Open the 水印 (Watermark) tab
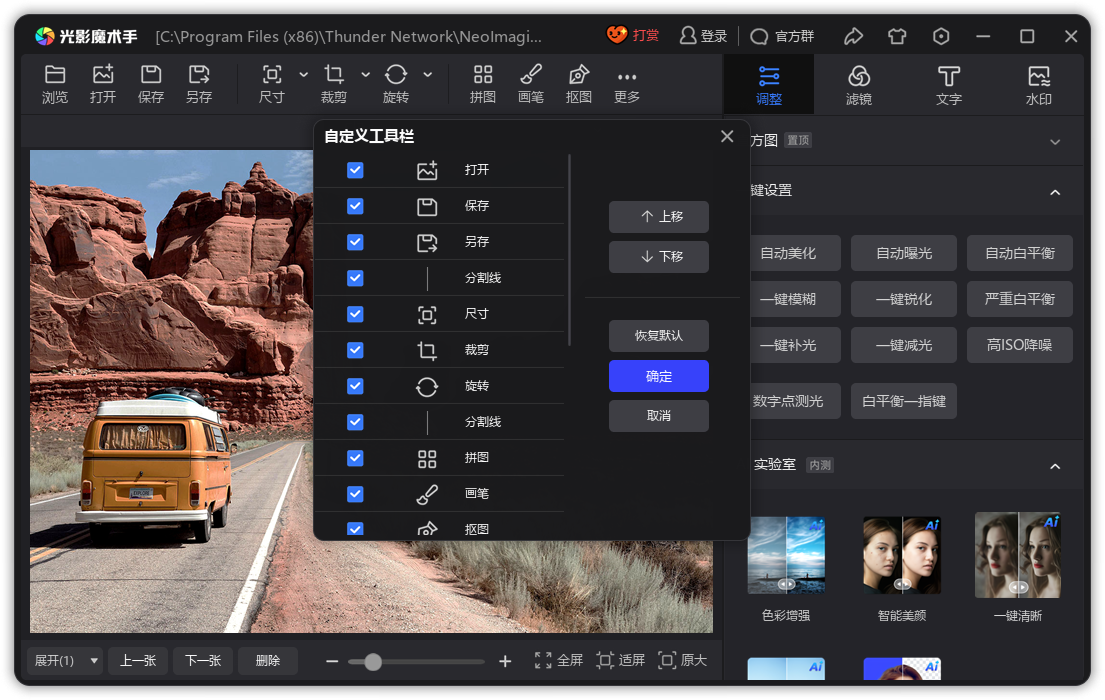This screenshot has width=1105, height=700. (x=1039, y=85)
